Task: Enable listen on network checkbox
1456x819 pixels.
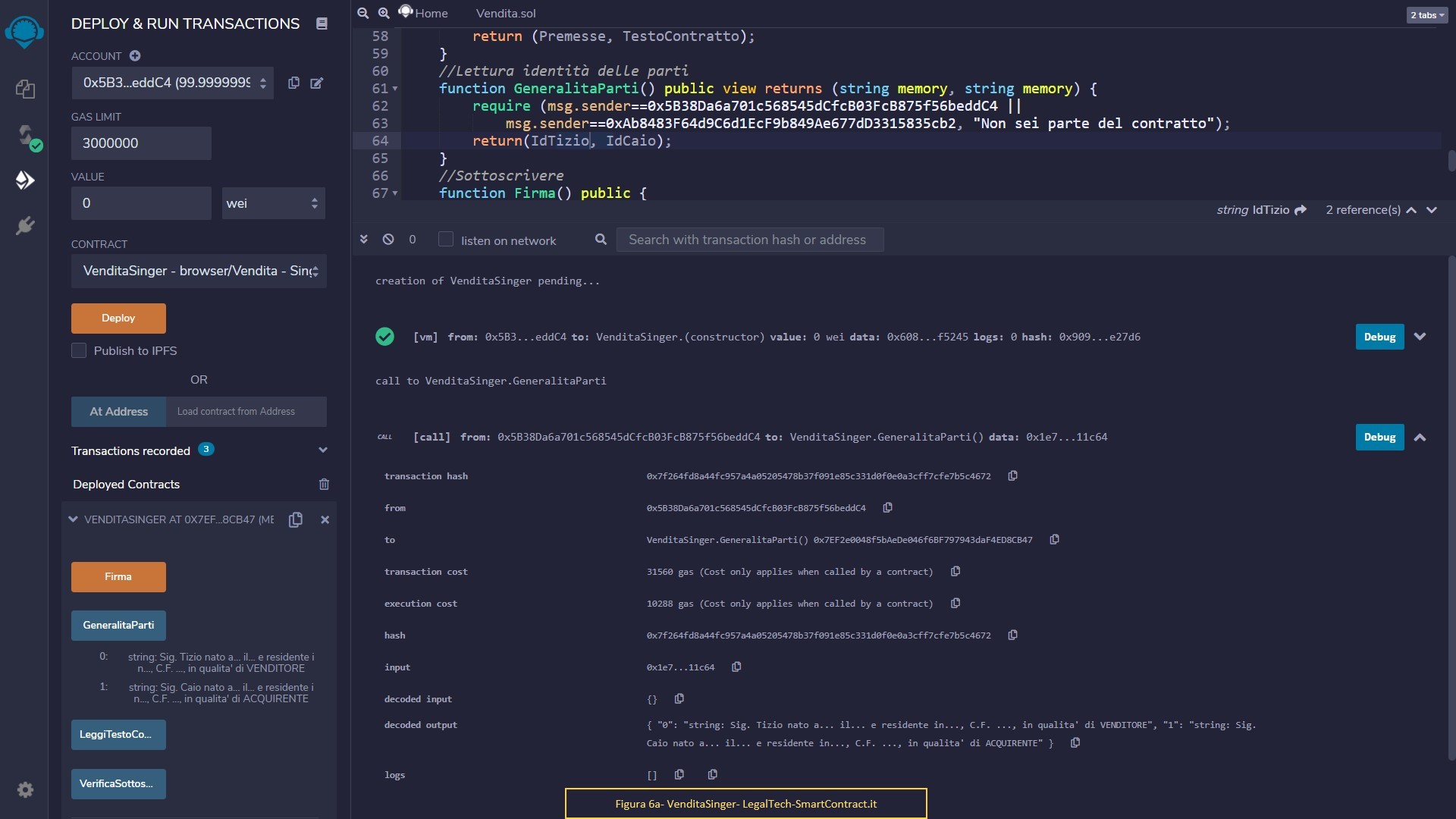Action: pyautogui.click(x=446, y=240)
